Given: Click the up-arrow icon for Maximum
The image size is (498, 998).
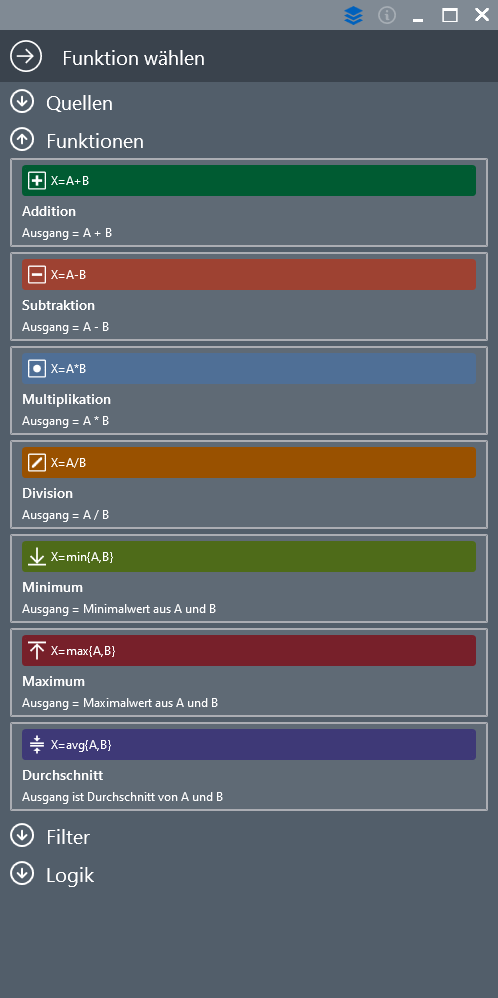Looking at the screenshot, I should 37,650.
